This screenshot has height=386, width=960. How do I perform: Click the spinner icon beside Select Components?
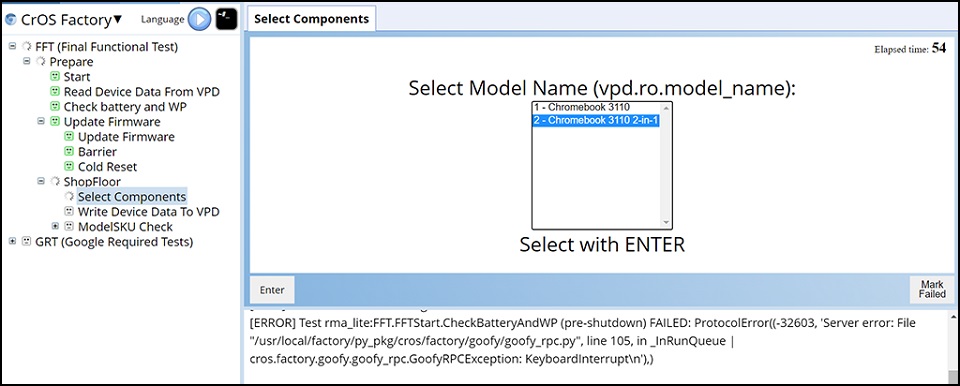(x=69, y=197)
